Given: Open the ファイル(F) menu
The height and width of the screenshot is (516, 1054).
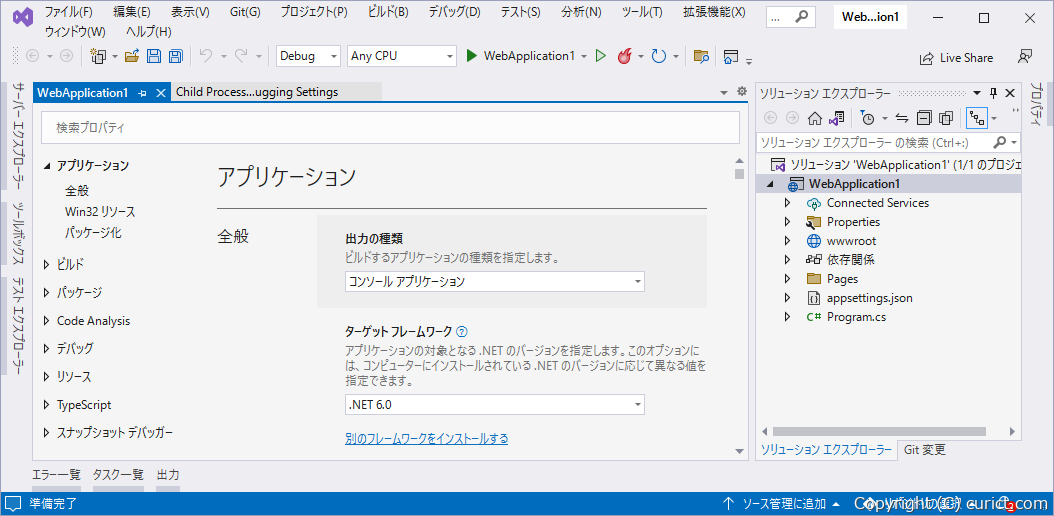Looking at the screenshot, I should 69,12.
